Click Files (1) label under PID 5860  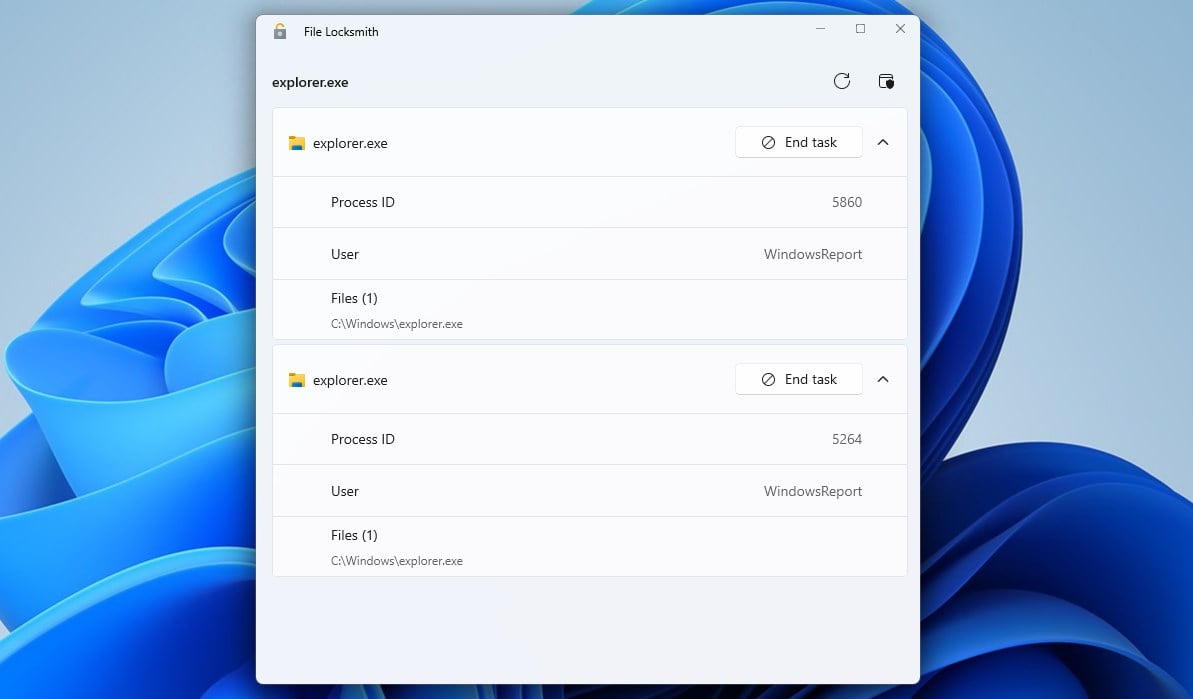coord(354,298)
